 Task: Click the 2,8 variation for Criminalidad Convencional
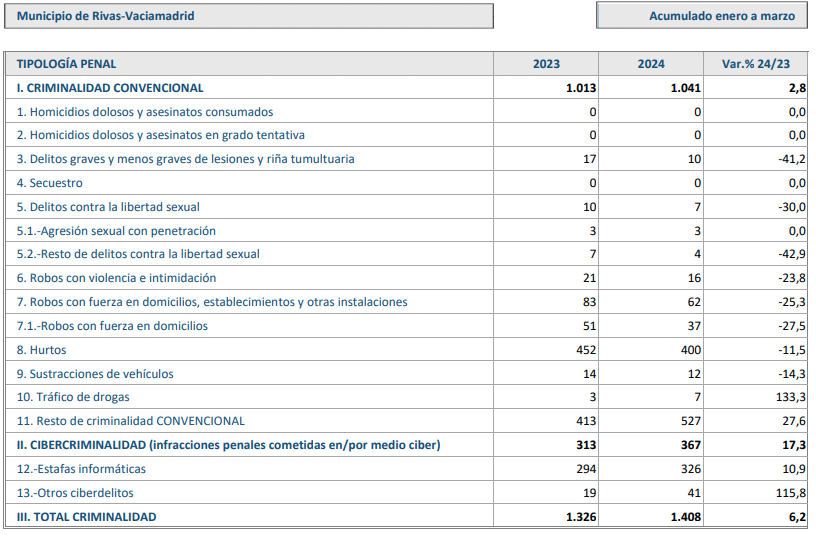click(797, 88)
